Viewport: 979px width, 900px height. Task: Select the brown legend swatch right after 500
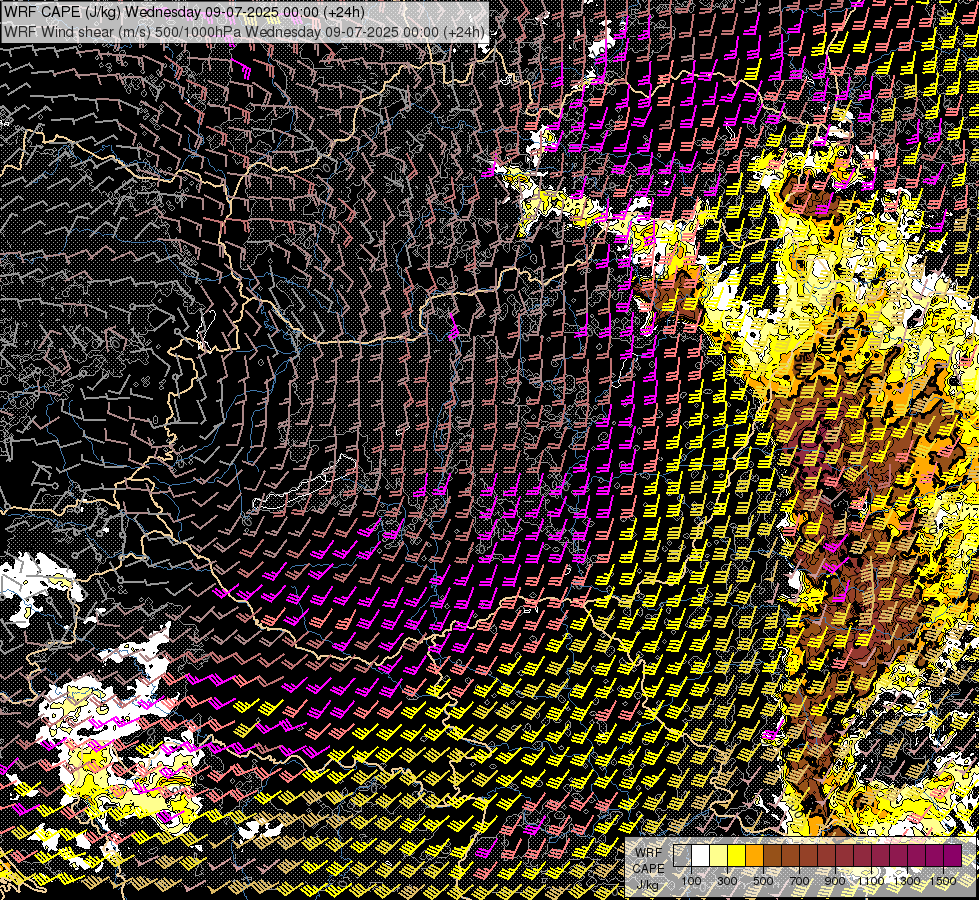coord(772,855)
